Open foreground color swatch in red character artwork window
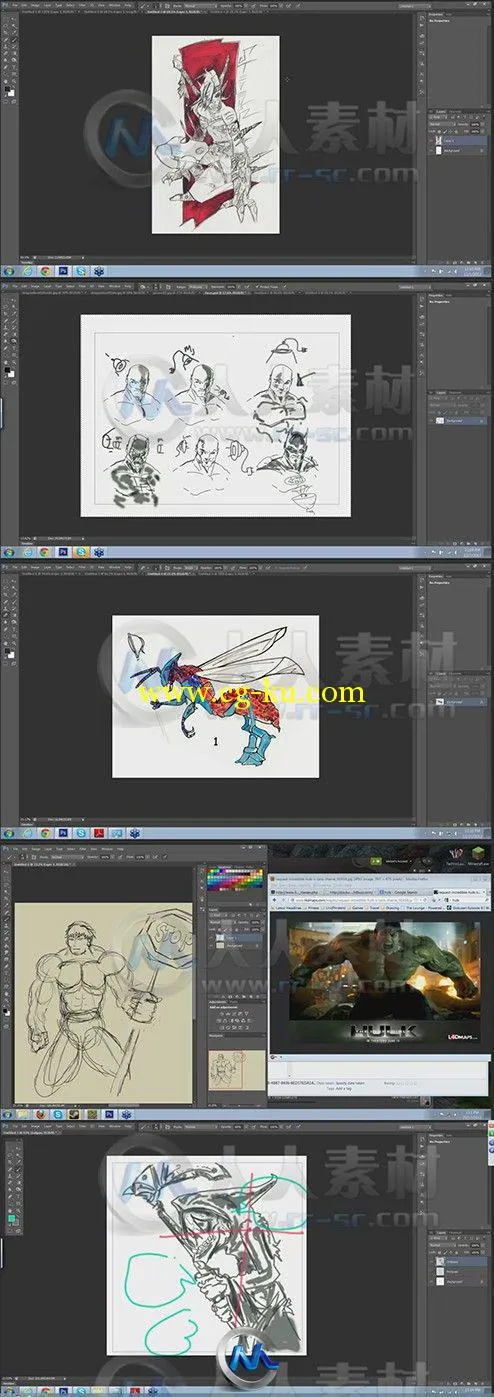494x1397 pixels. click(x=6, y=90)
